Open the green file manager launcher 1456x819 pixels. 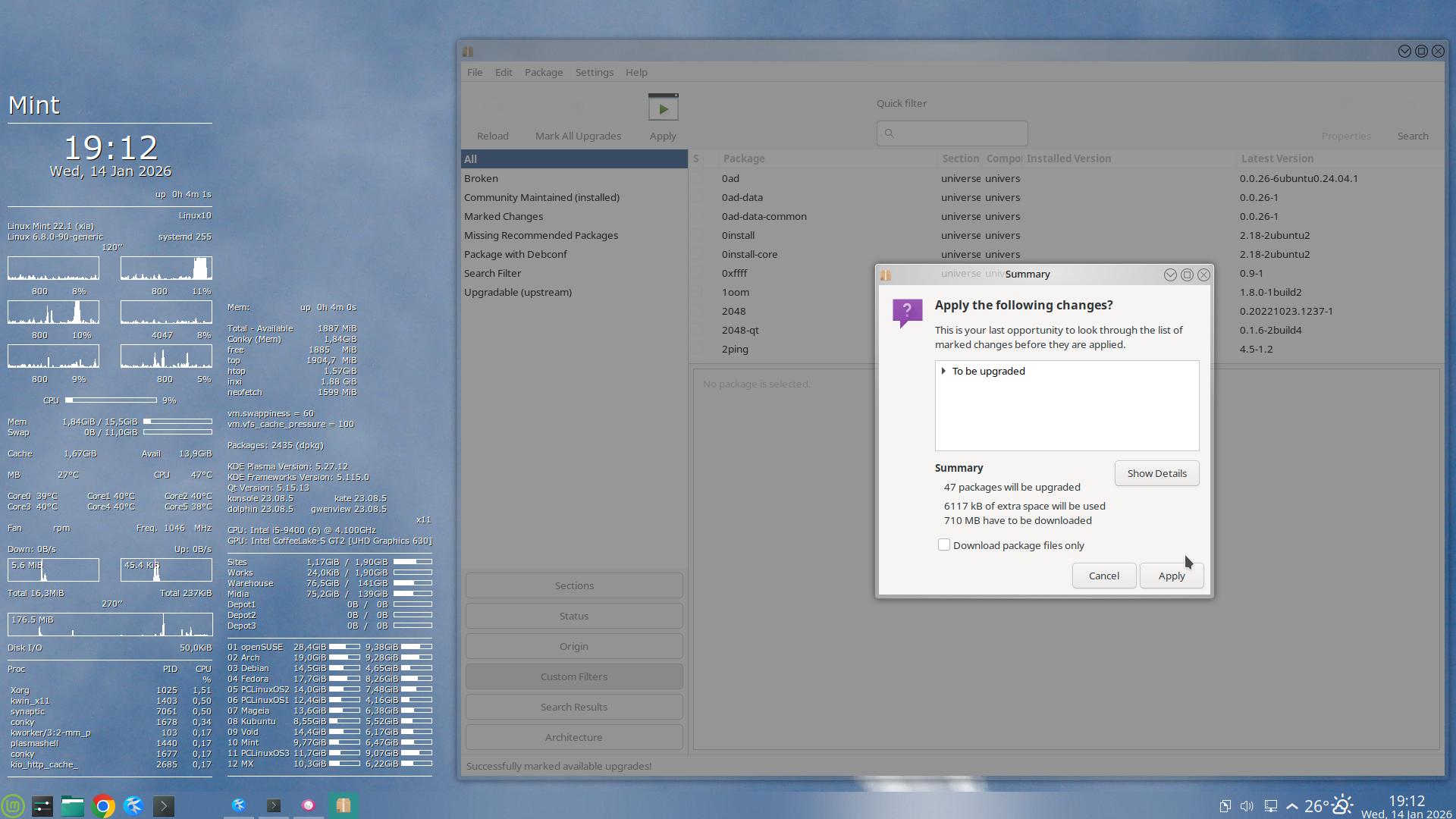coord(73,805)
